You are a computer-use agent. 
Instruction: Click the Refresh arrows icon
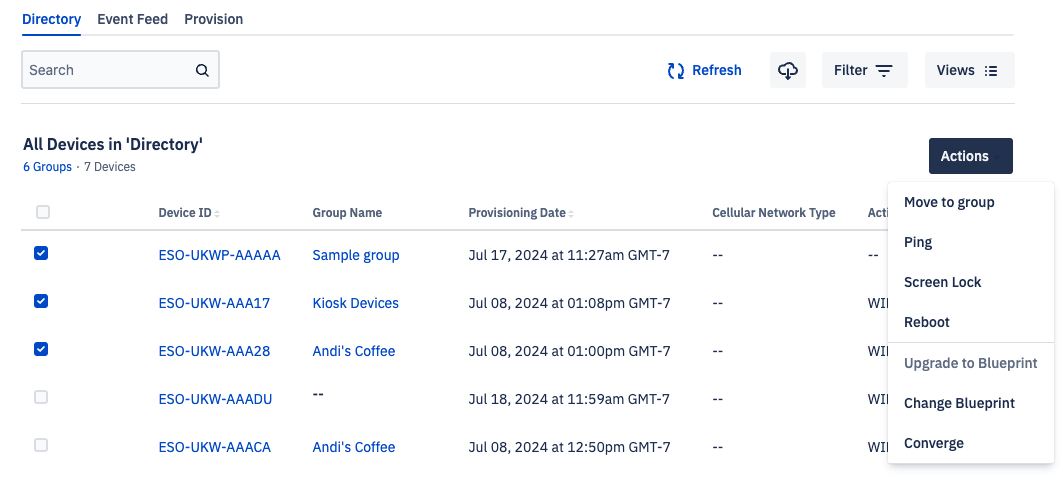(x=676, y=71)
